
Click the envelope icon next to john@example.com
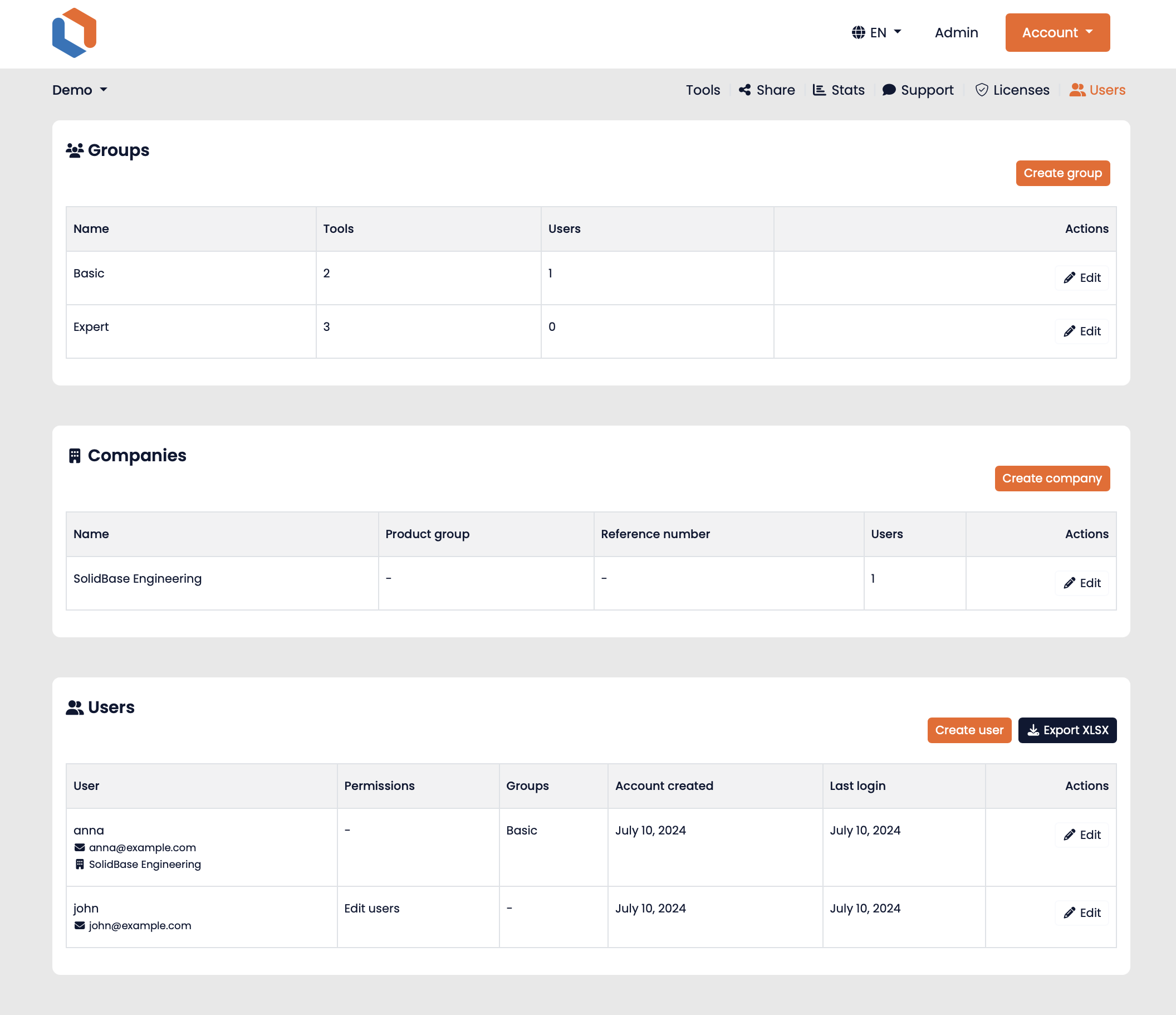(80, 925)
